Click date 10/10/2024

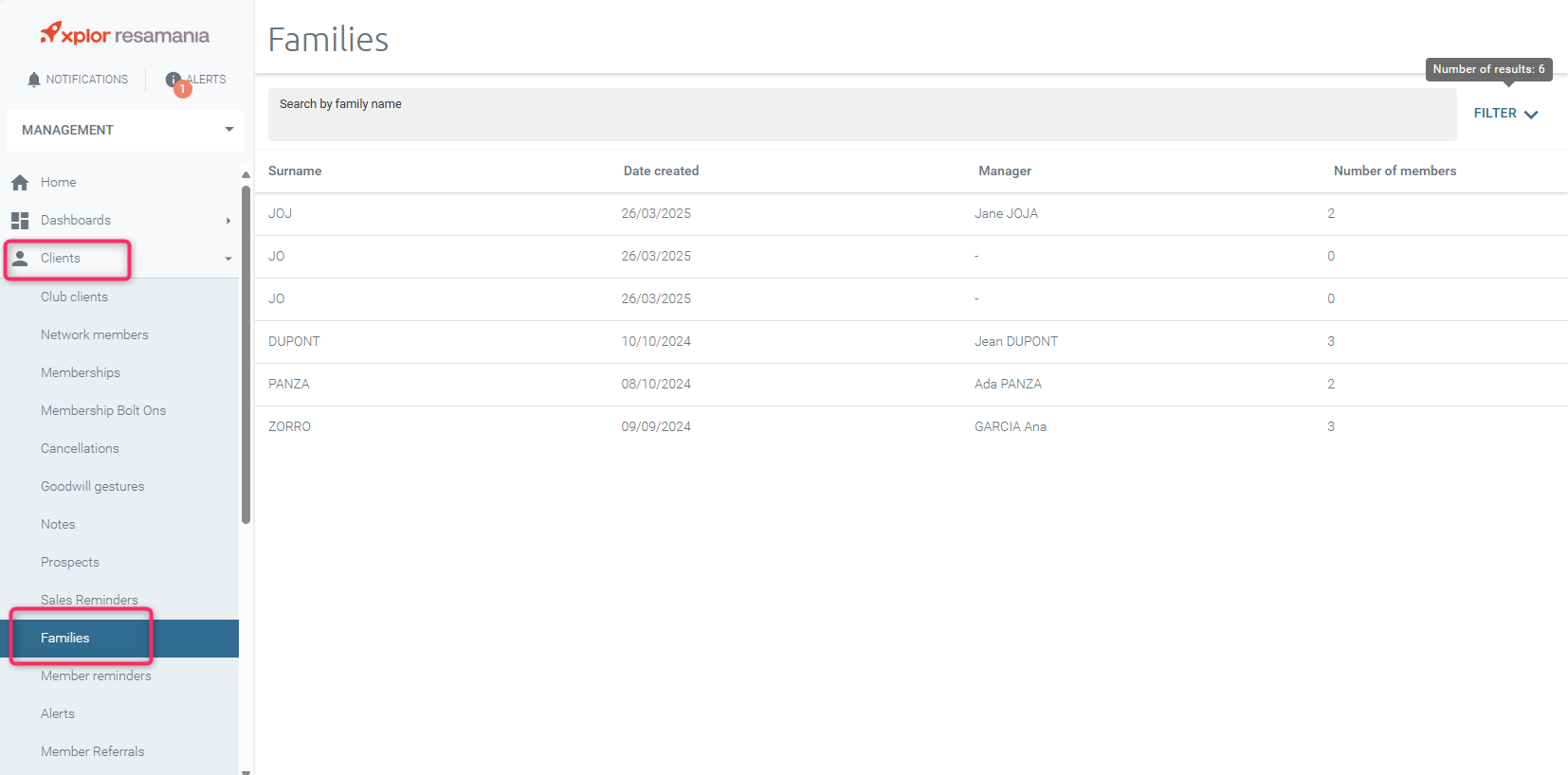[x=656, y=341]
